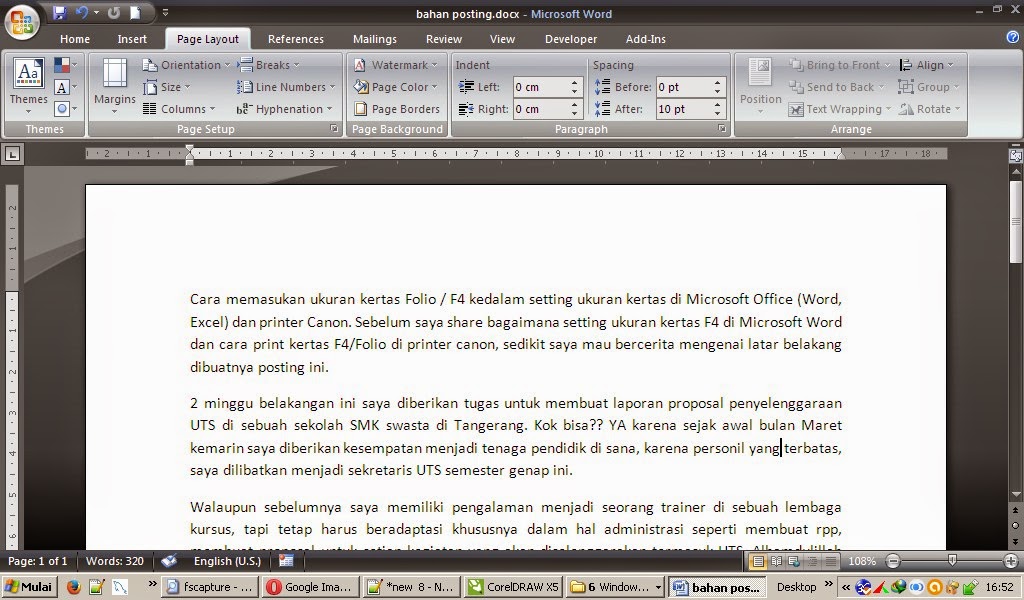Image resolution: width=1024 pixels, height=600 pixels.
Task: Check proofing errors in status bar
Action: [169, 561]
